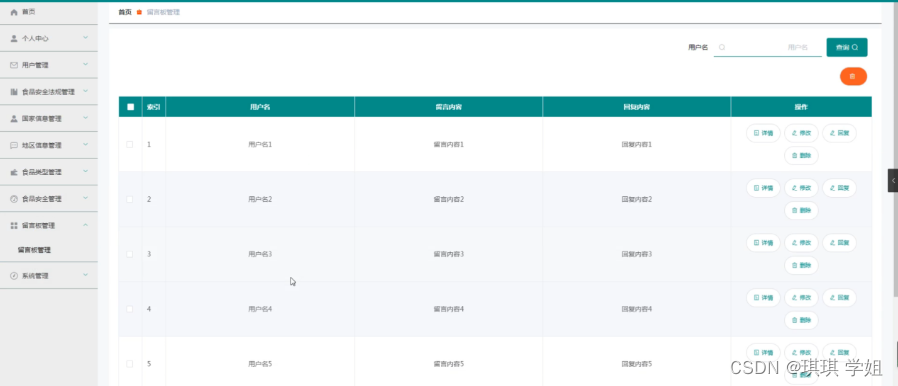Click the 首页 breadcrumb link

pos(125,12)
